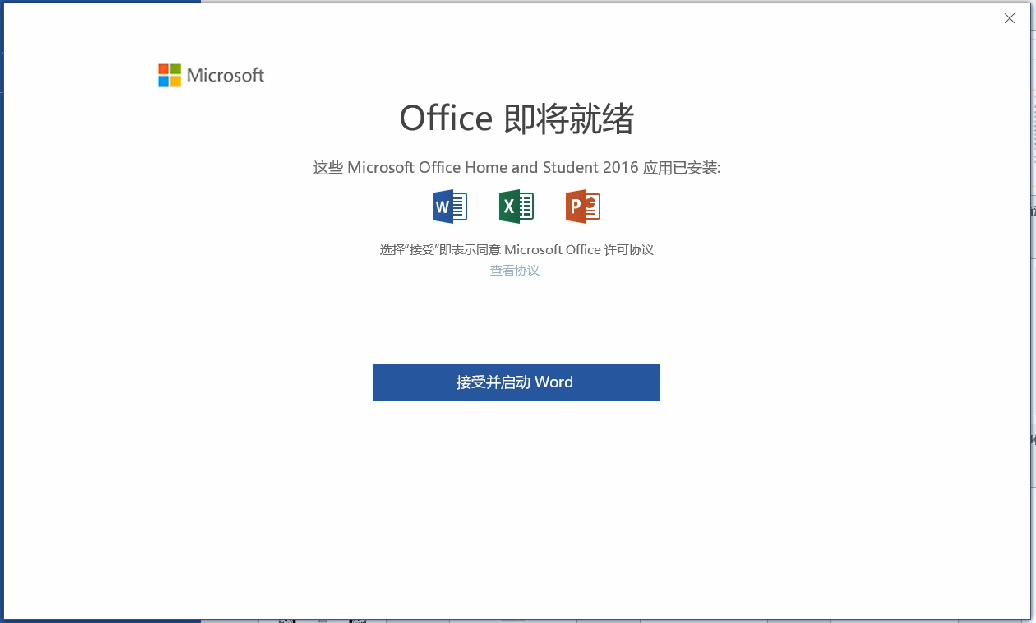Click the dark blue strip left of dialog
This screenshot has width=1036, height=623.
pos(1,300)
